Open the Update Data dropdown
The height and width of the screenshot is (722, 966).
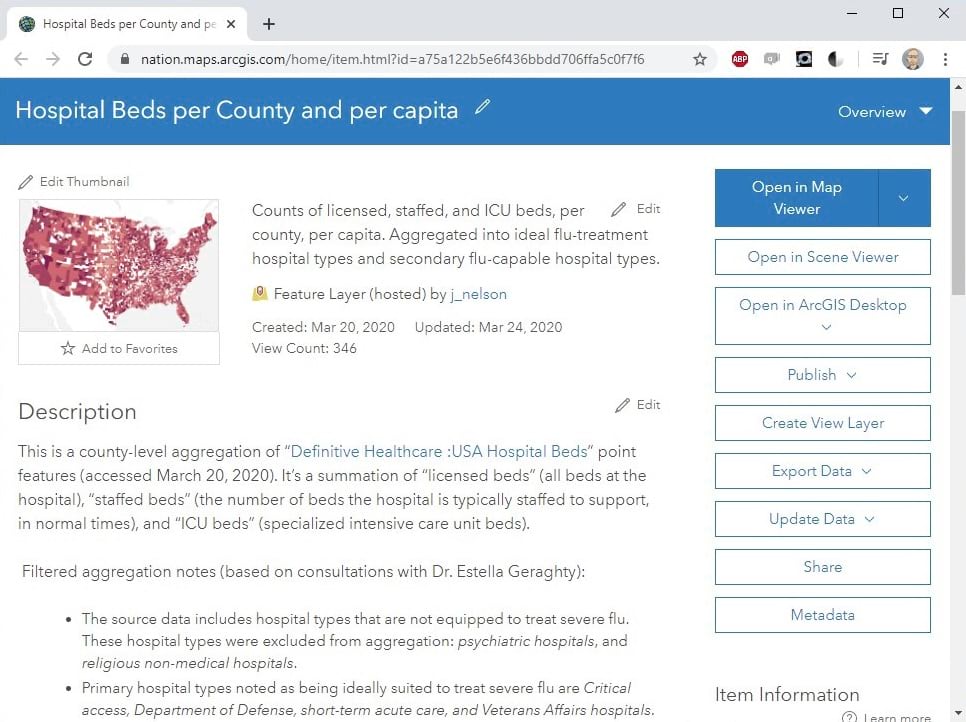[x=822, y=519]
